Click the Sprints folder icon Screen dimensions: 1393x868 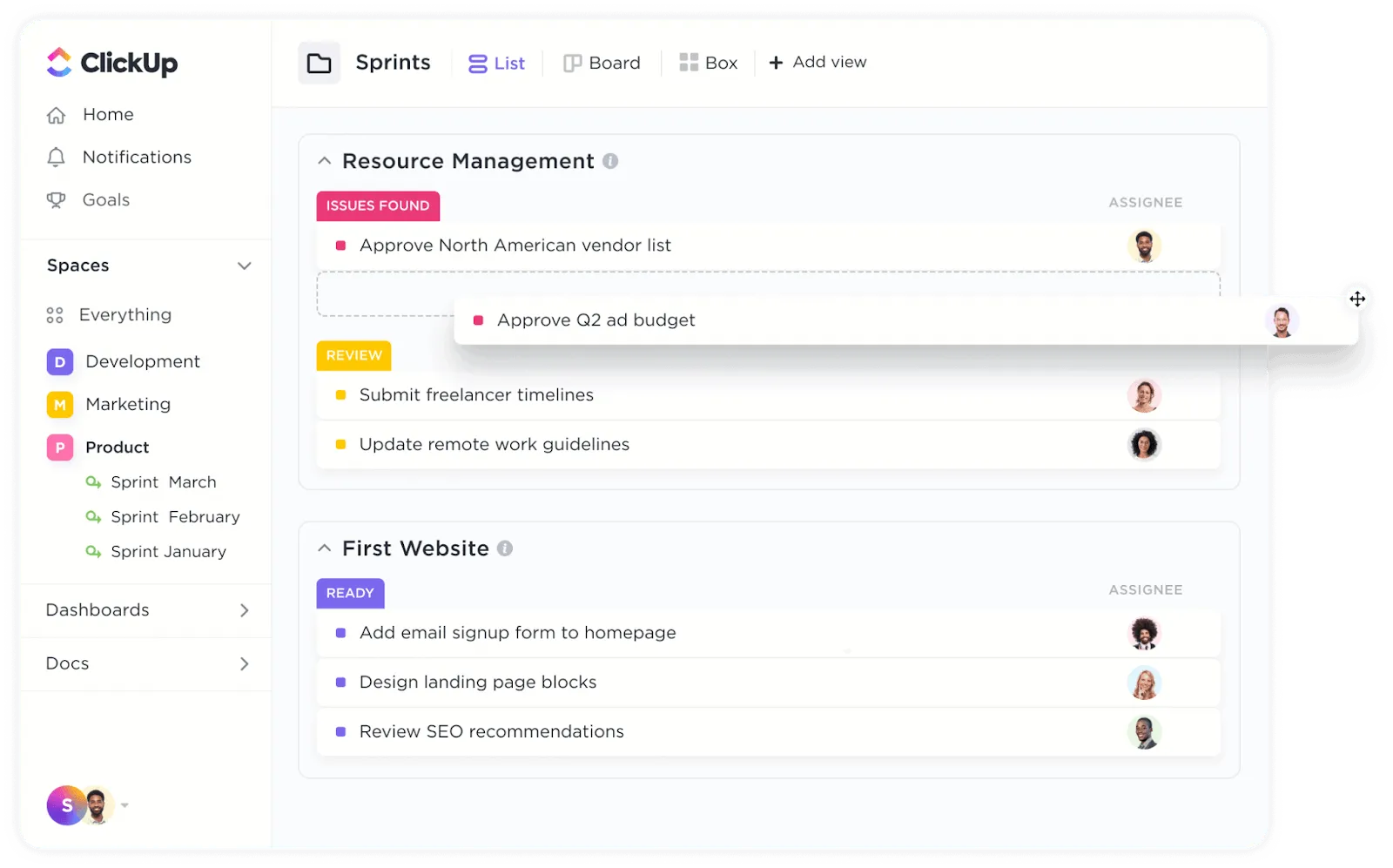tap(320, 63)
